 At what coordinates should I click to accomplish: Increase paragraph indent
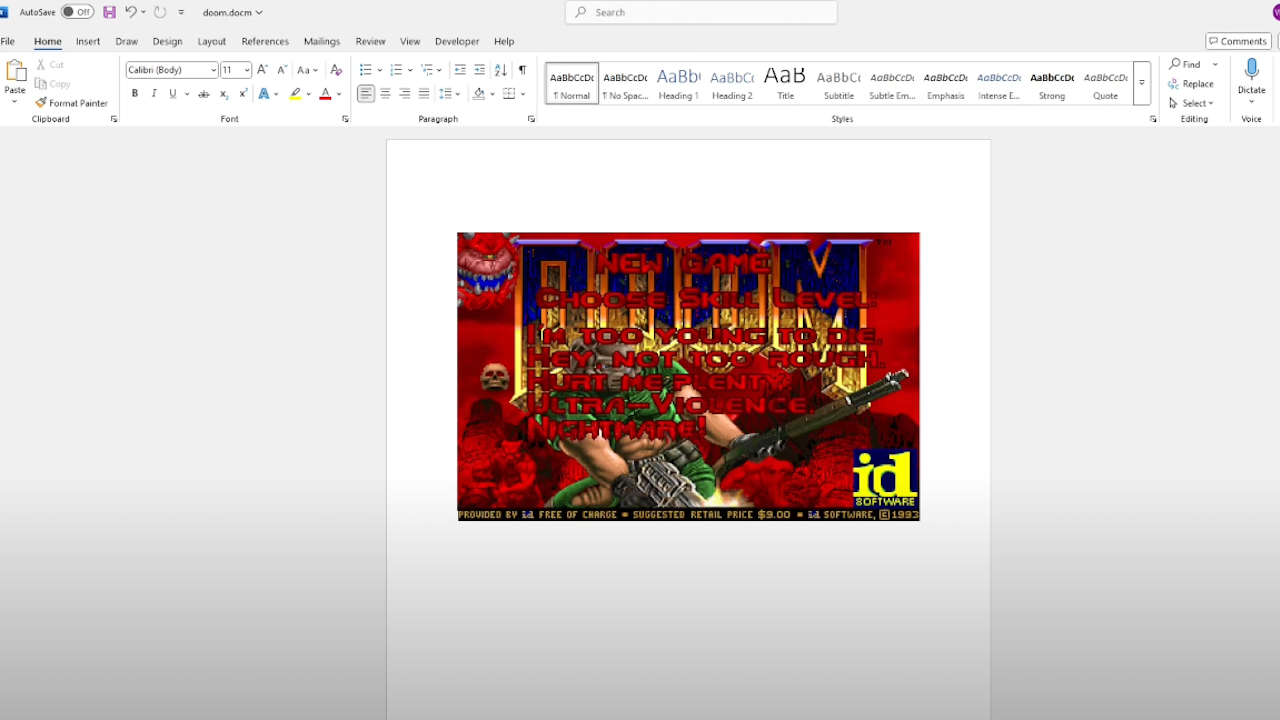(480, 70)
